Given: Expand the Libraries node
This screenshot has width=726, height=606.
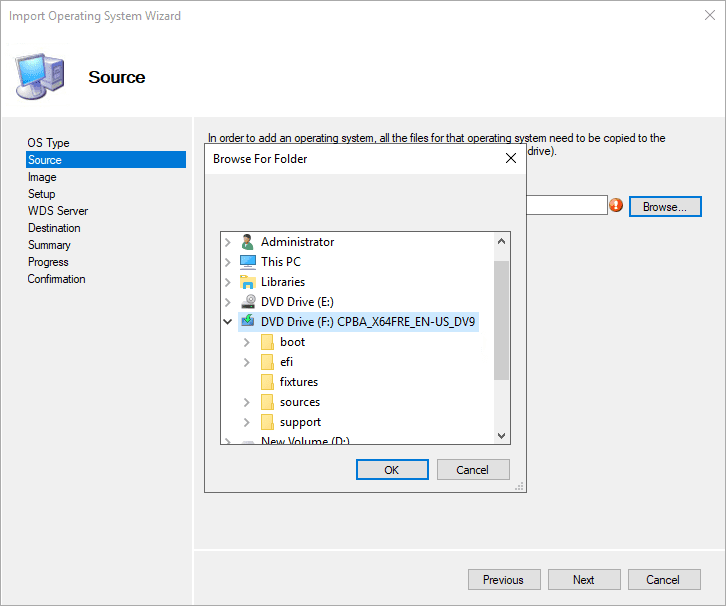Looking at the screenshot, I should coord(227,282).
